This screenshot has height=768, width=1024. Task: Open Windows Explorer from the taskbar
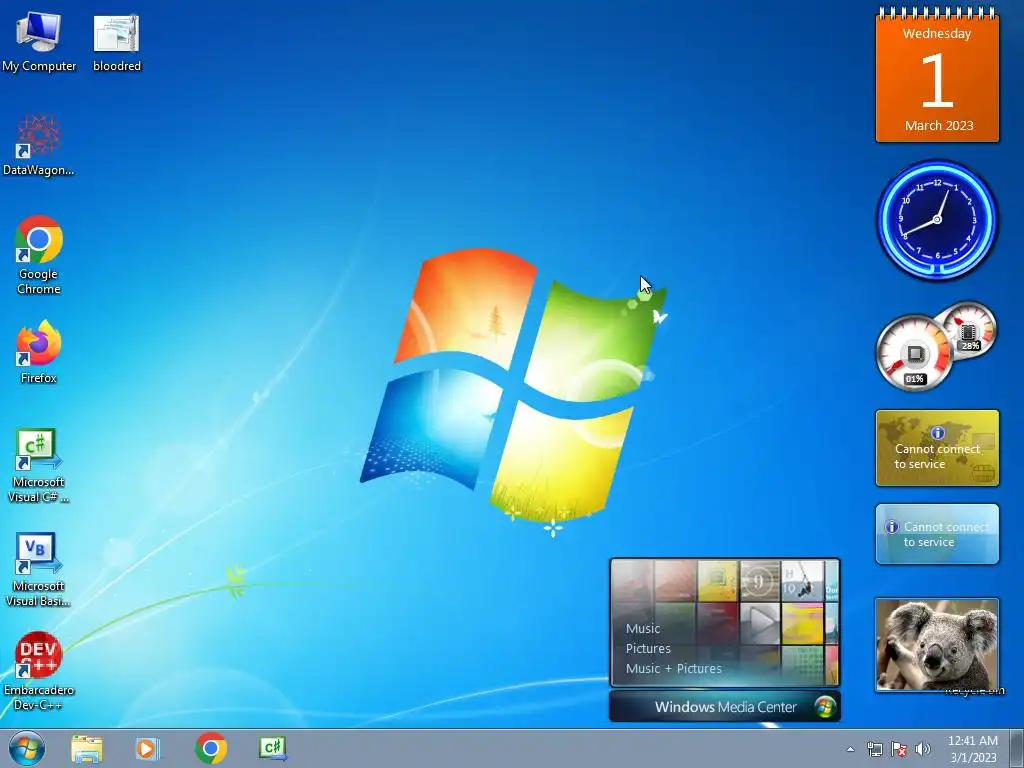(x=87, y=748)
